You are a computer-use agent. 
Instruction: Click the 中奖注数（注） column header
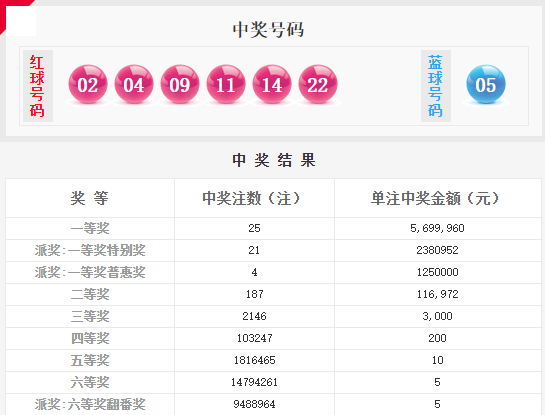pos(251,198)
